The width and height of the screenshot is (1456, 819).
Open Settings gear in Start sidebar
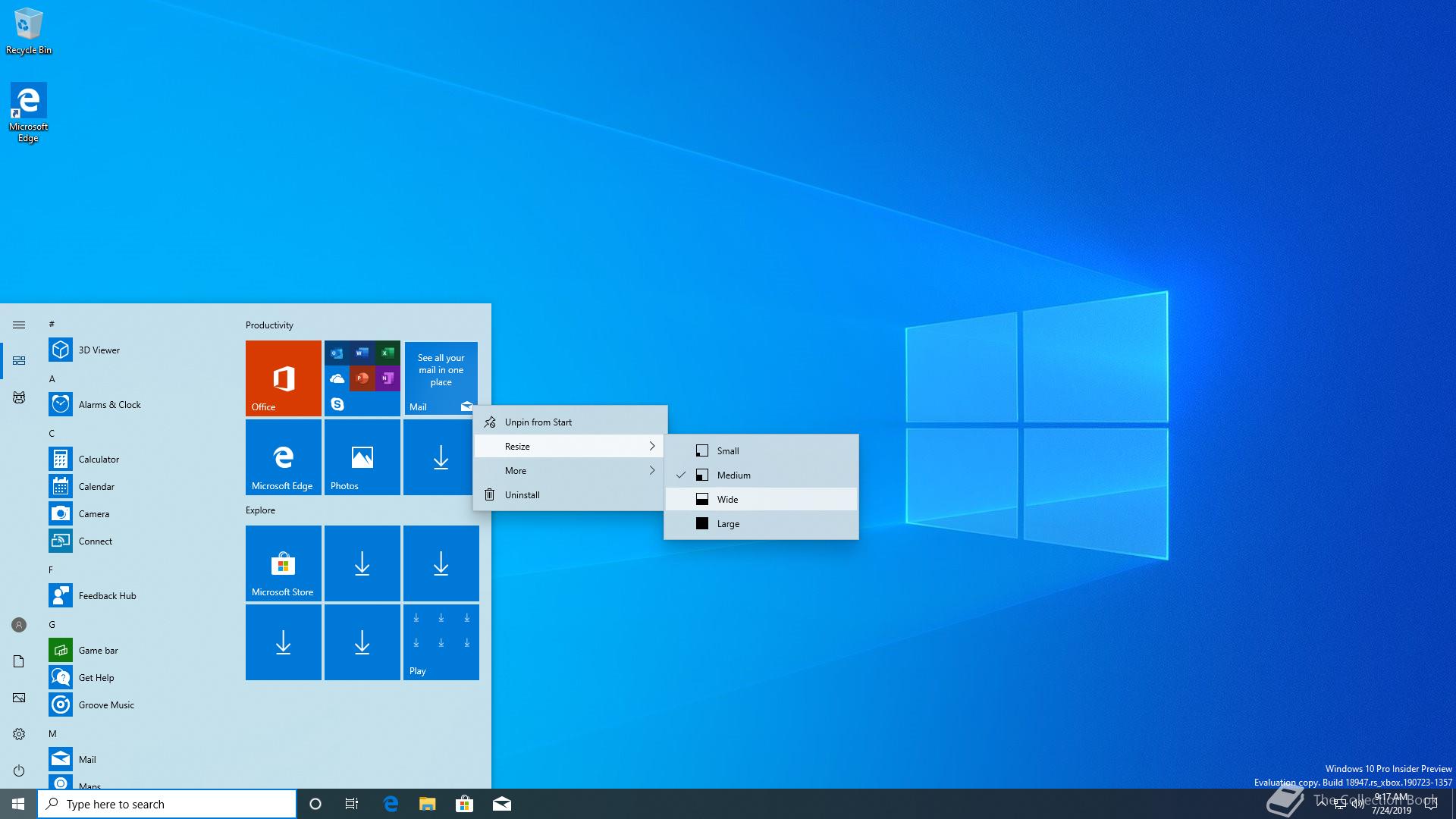(19, 734)
